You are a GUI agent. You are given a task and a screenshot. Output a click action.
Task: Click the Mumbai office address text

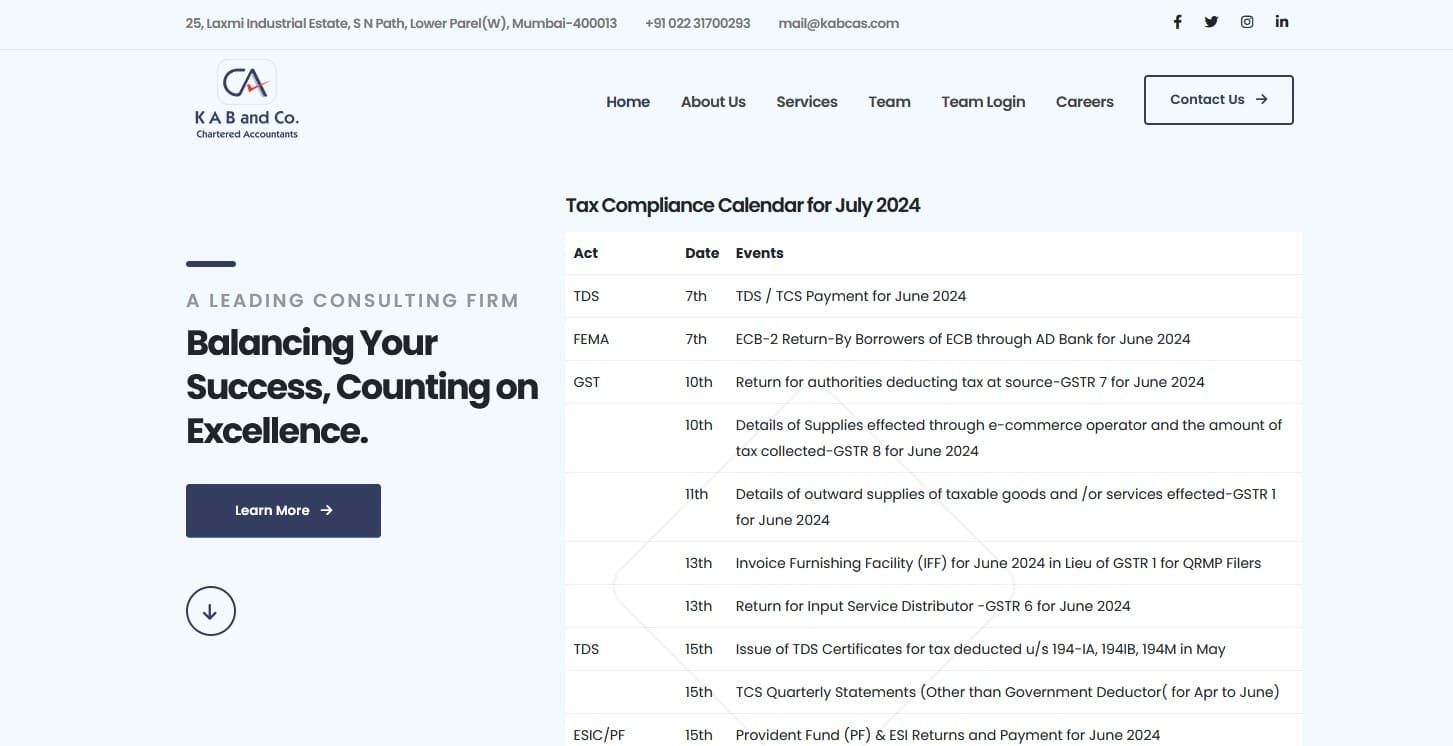[x=401, y=23]
